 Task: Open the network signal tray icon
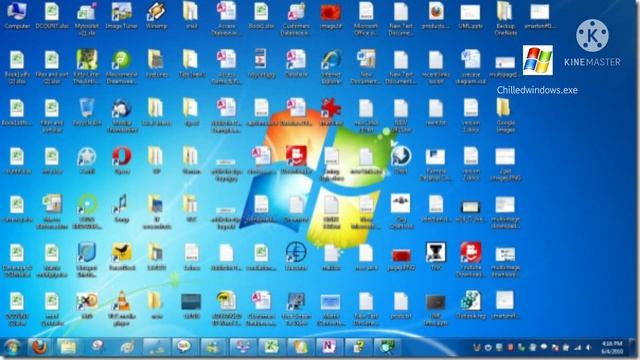[x=577, y=348]
